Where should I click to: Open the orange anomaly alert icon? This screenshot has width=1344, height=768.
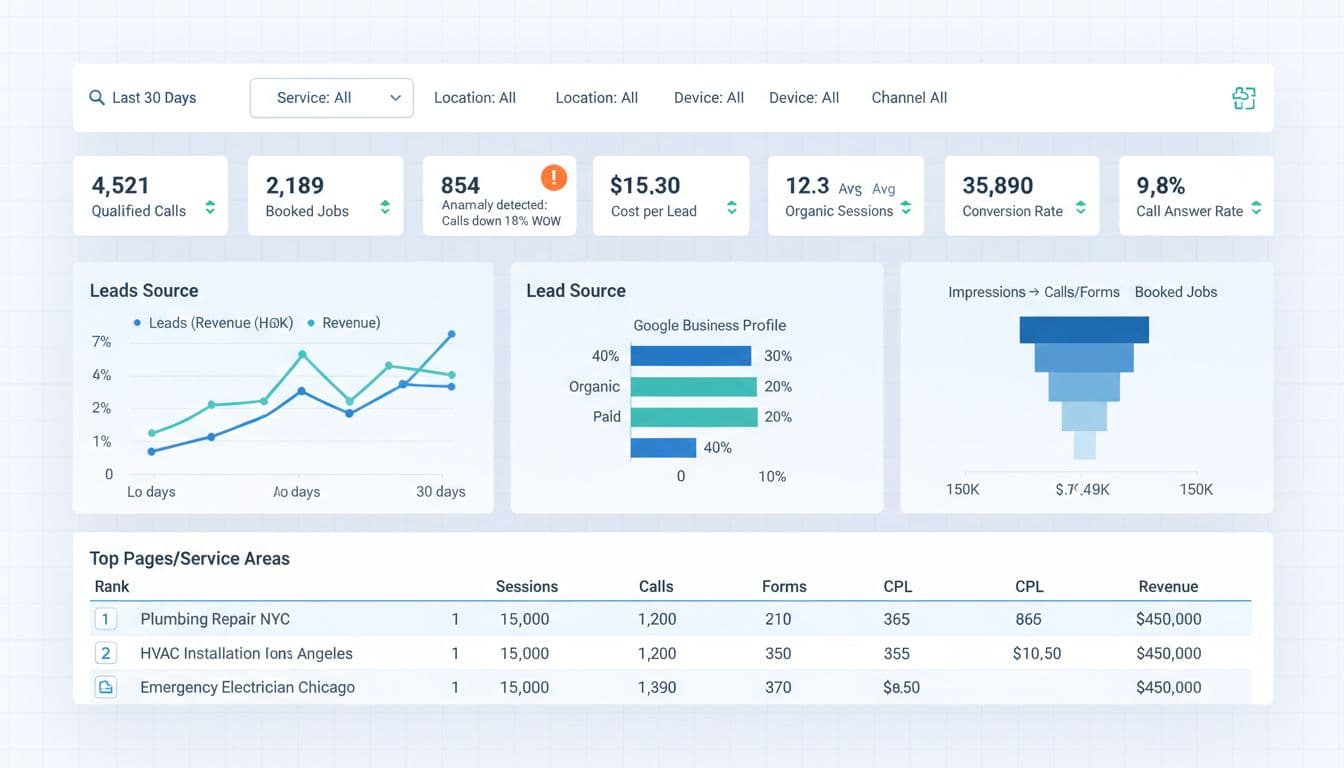(x=553, y=178)
